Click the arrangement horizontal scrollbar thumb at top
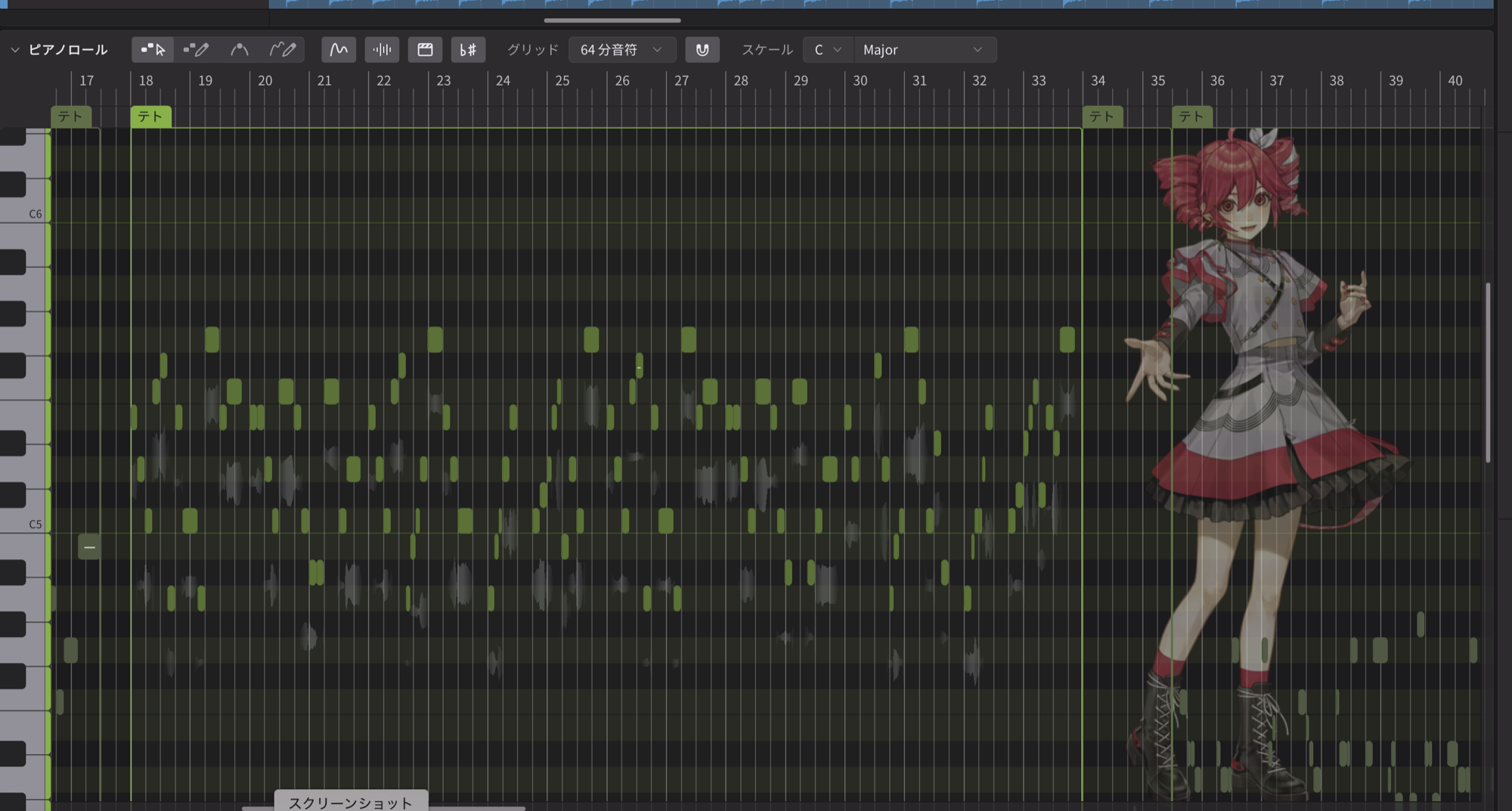Viewport: 1512px width, 811px height. (612, 20)
